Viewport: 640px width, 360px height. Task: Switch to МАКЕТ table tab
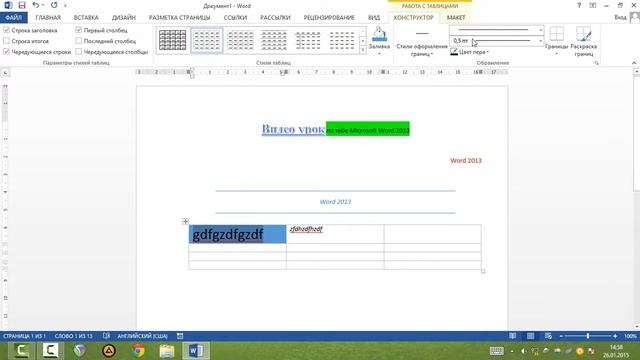tap(456, 18)
